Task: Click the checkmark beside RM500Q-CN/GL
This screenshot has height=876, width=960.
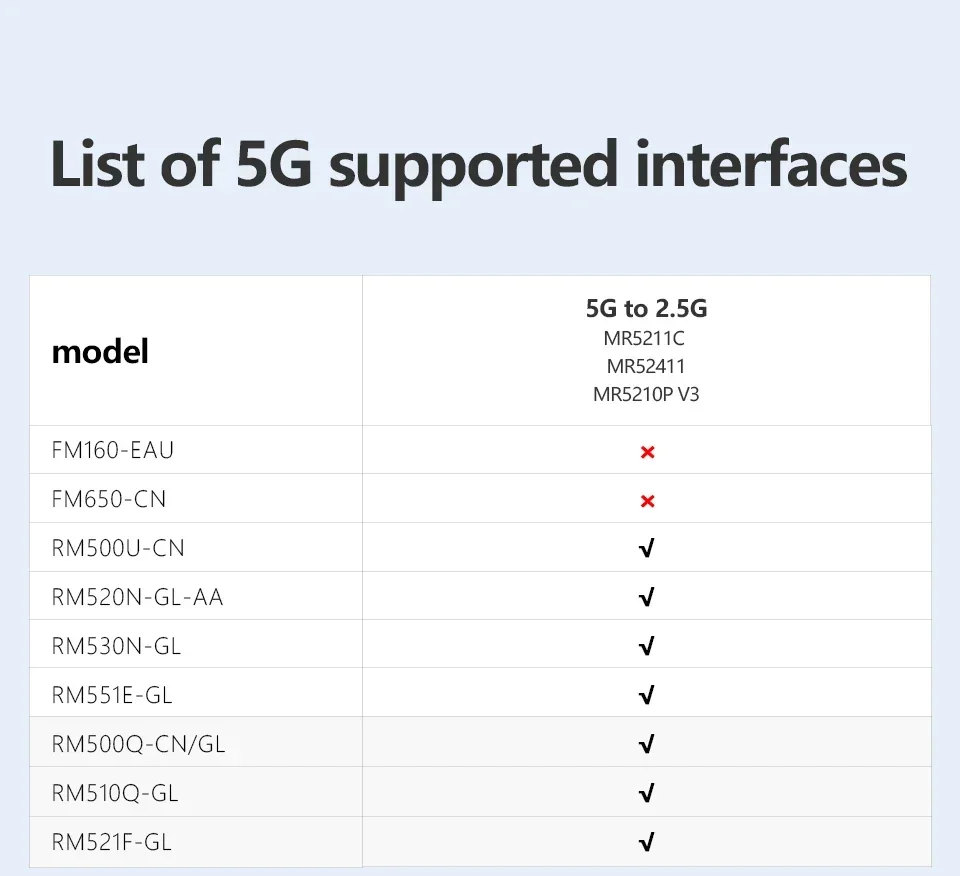Action: click(646, 744)
